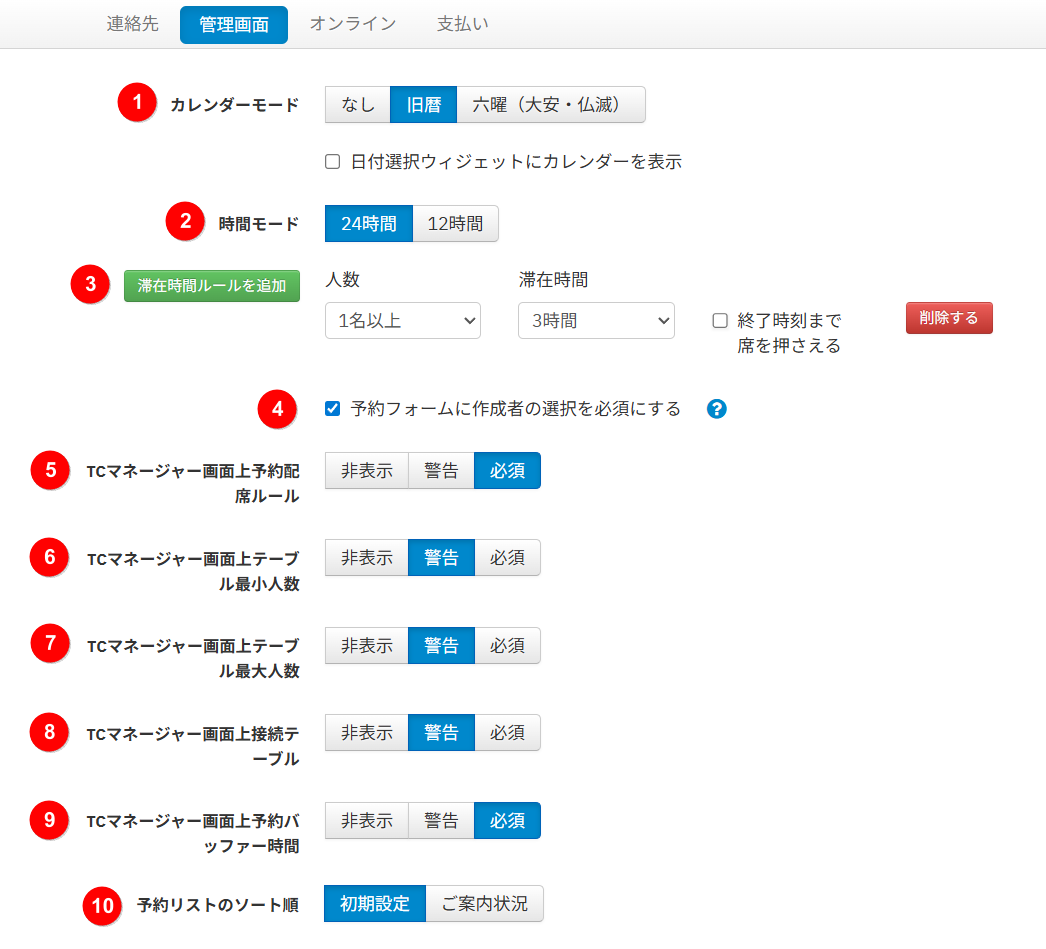1046x949 pixels.
Task: Click the red 削除する button
Action: 949,318
